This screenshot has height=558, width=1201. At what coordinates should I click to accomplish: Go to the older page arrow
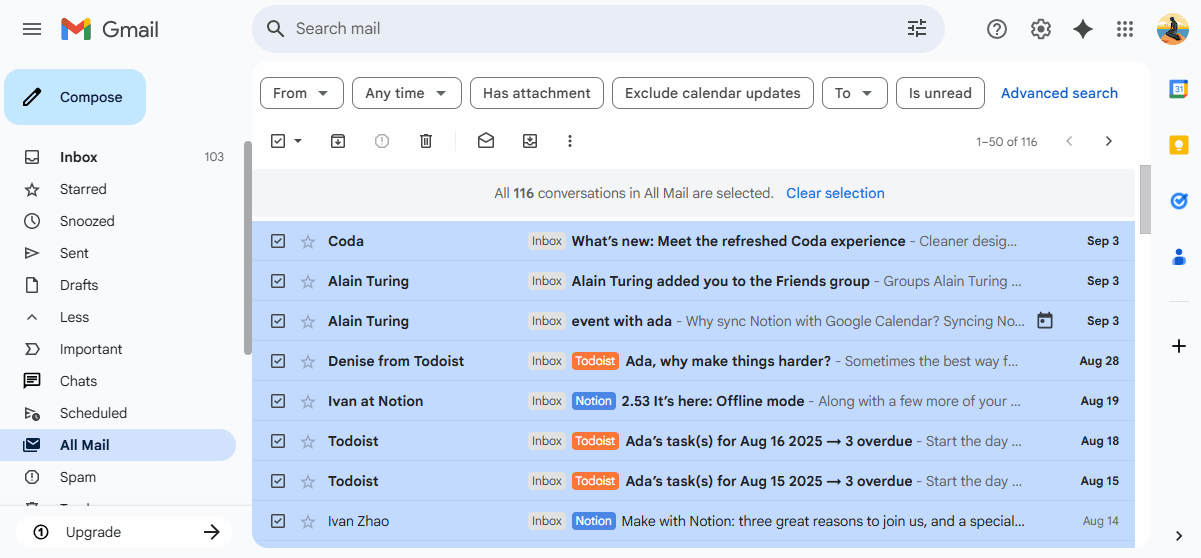[1108, 141]
